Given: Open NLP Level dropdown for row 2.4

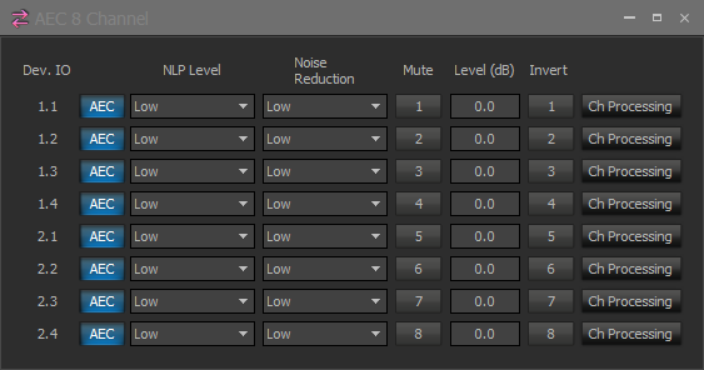Looking at the screenshot, I should (192, 334).
